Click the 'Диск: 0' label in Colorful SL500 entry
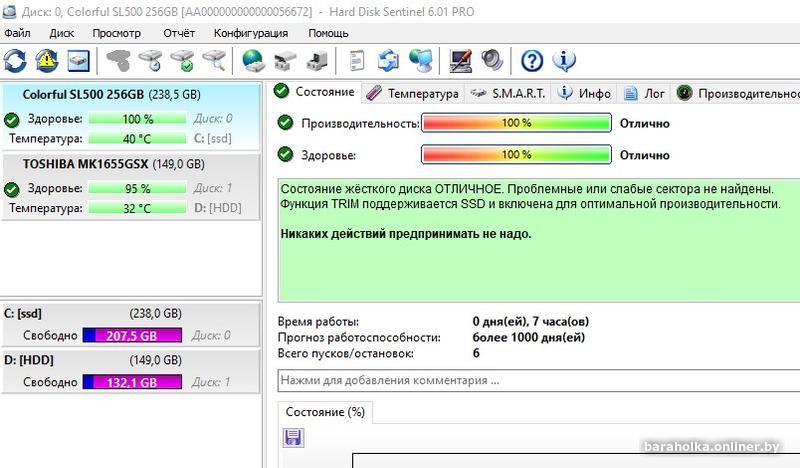Image resolution: width=800 pixels, height=468 pixels. point(213,119)
